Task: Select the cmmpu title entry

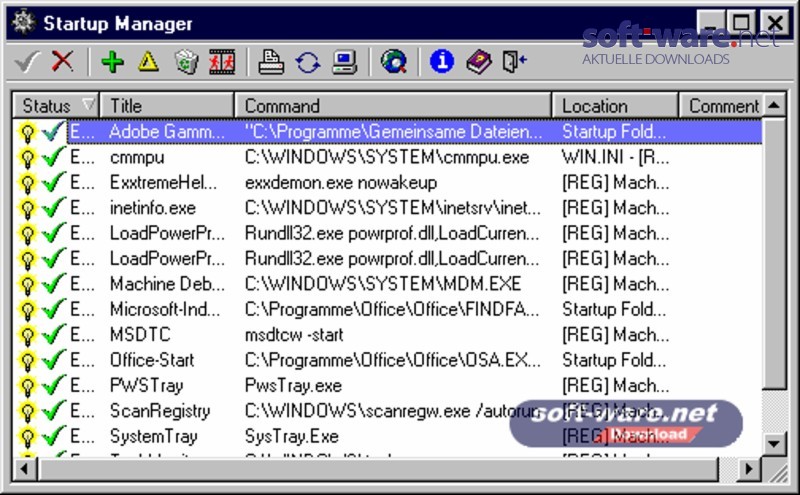Action: 137,158
